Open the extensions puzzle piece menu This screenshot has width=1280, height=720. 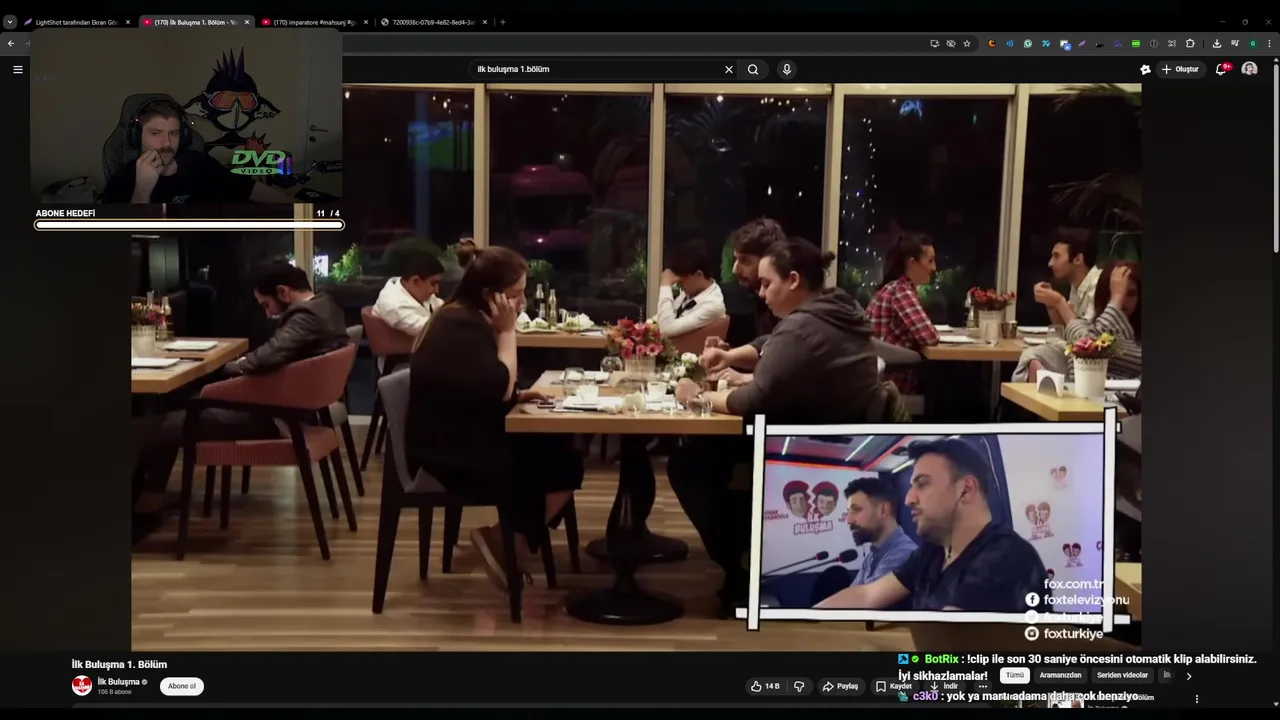click(1190, 43)
